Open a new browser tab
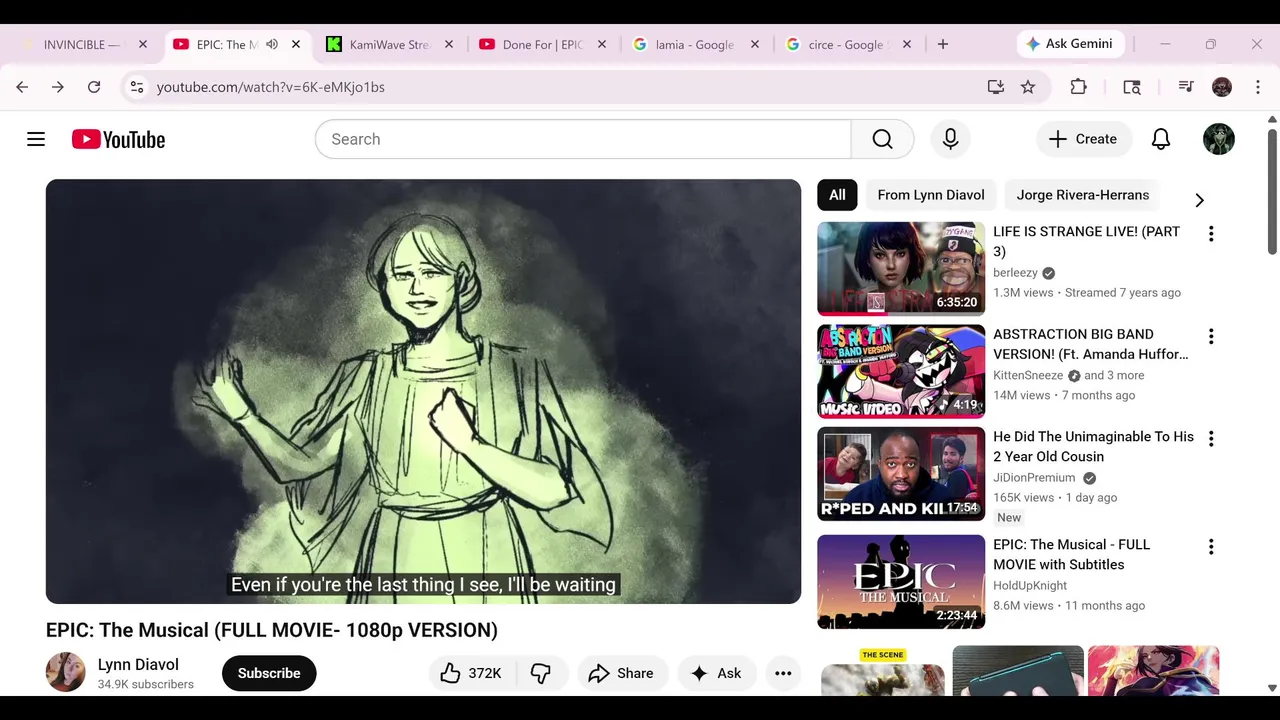Image resolution: width=1280 pixels, height=720 pixels. (x=942, y=44)
